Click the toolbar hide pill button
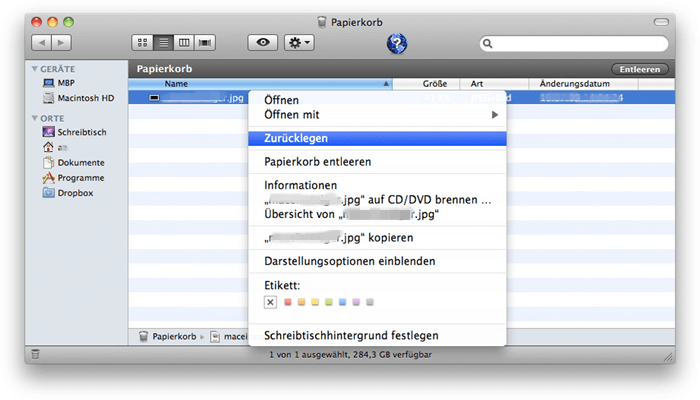This screenshot has height=400, width=700. coord(661,22)
